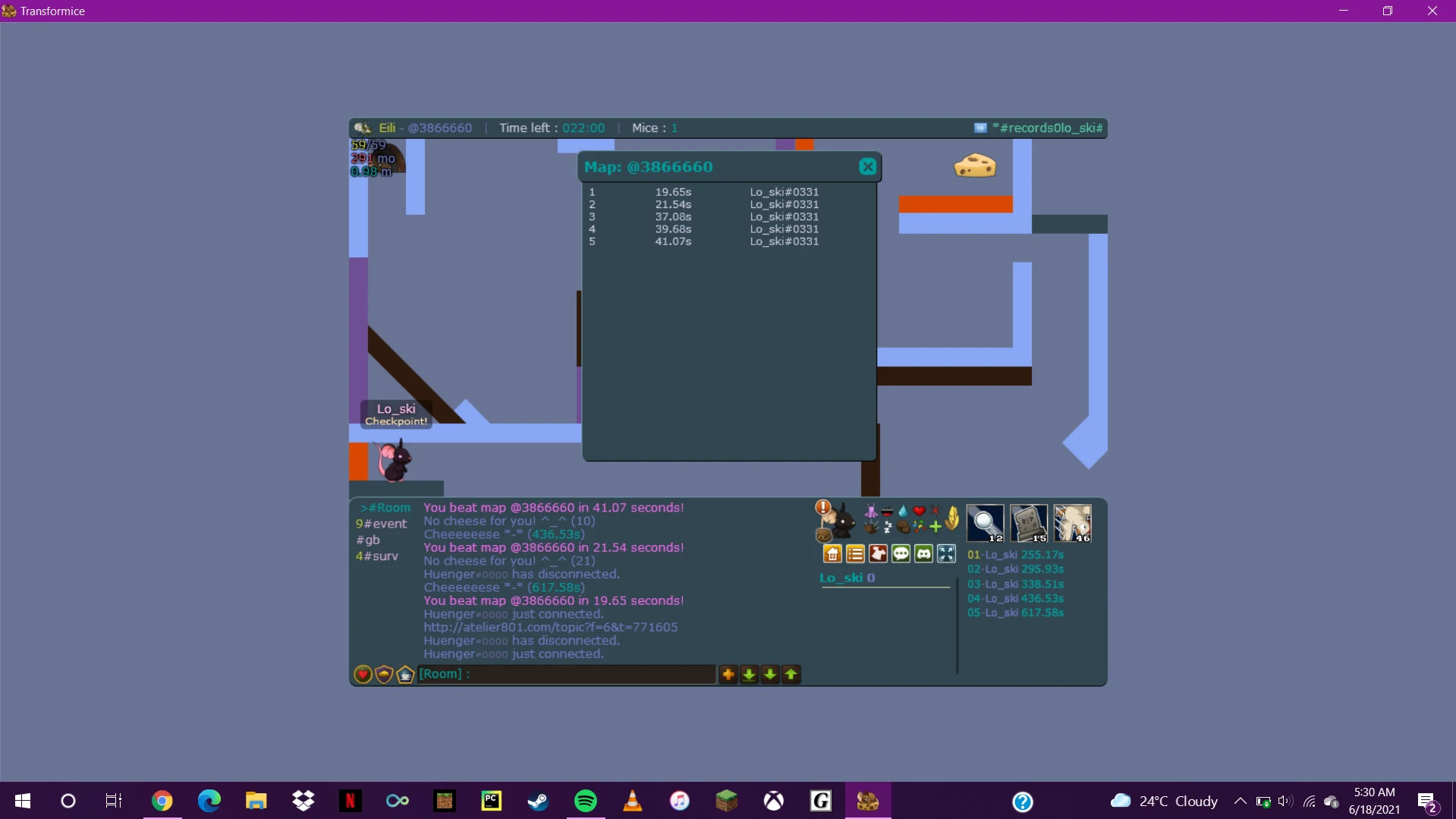Click the colorful confetti emote

point(919,527)
